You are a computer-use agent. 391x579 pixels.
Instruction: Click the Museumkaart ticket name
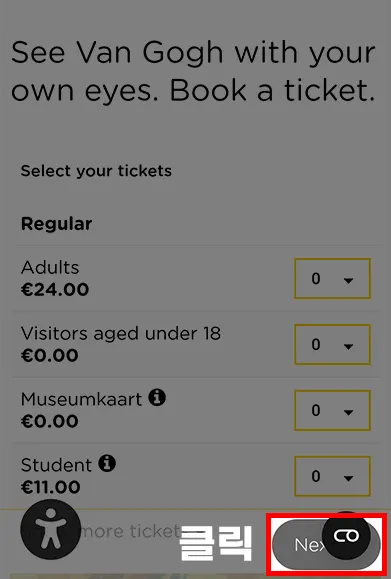[81, 399]
